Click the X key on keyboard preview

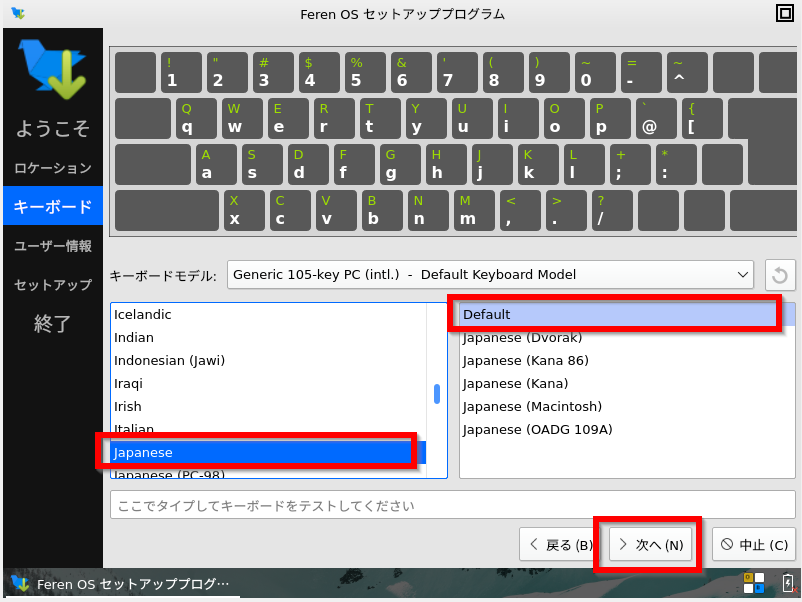(244, 211)
